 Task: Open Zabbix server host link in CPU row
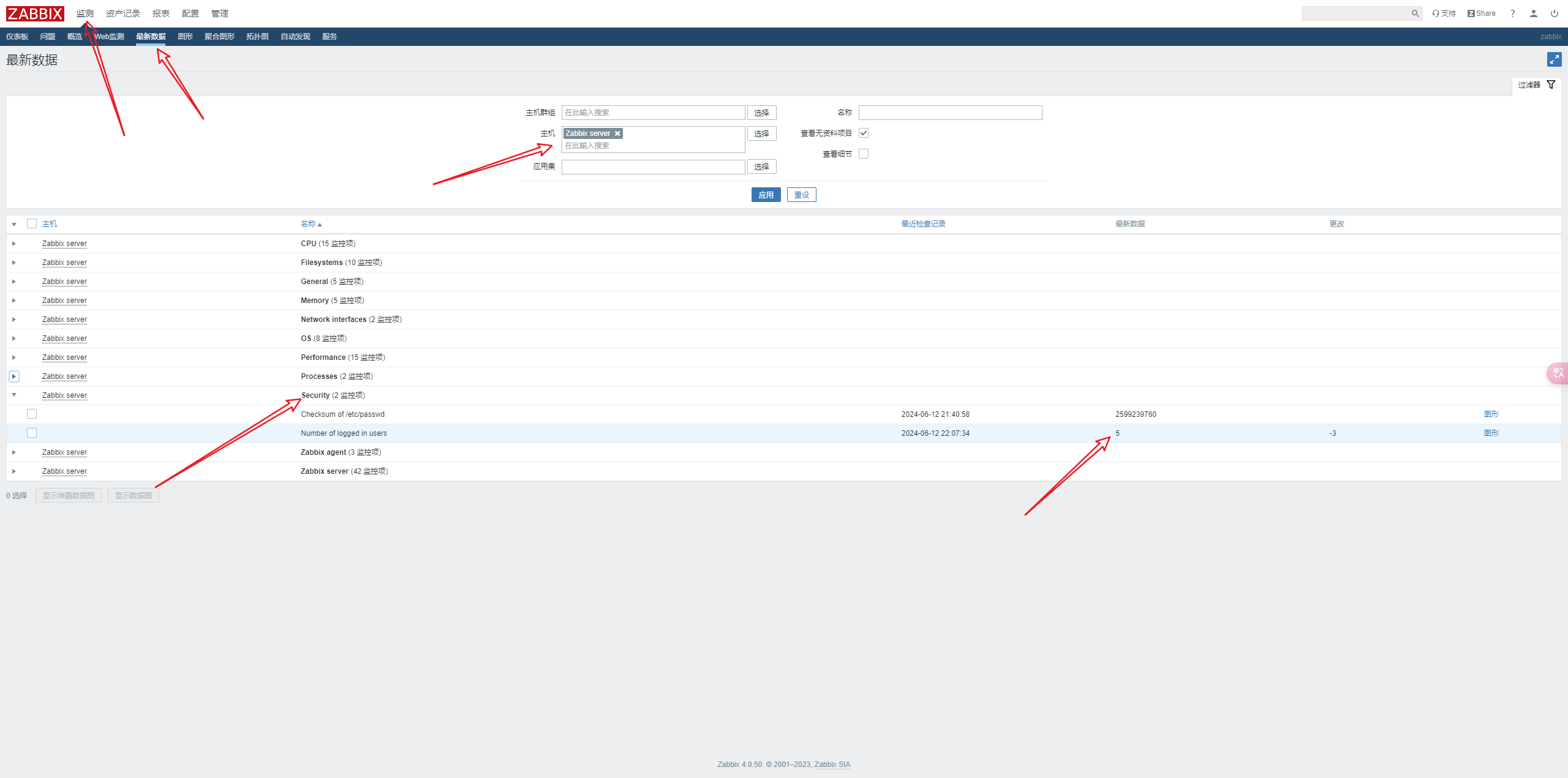(64, 244)
